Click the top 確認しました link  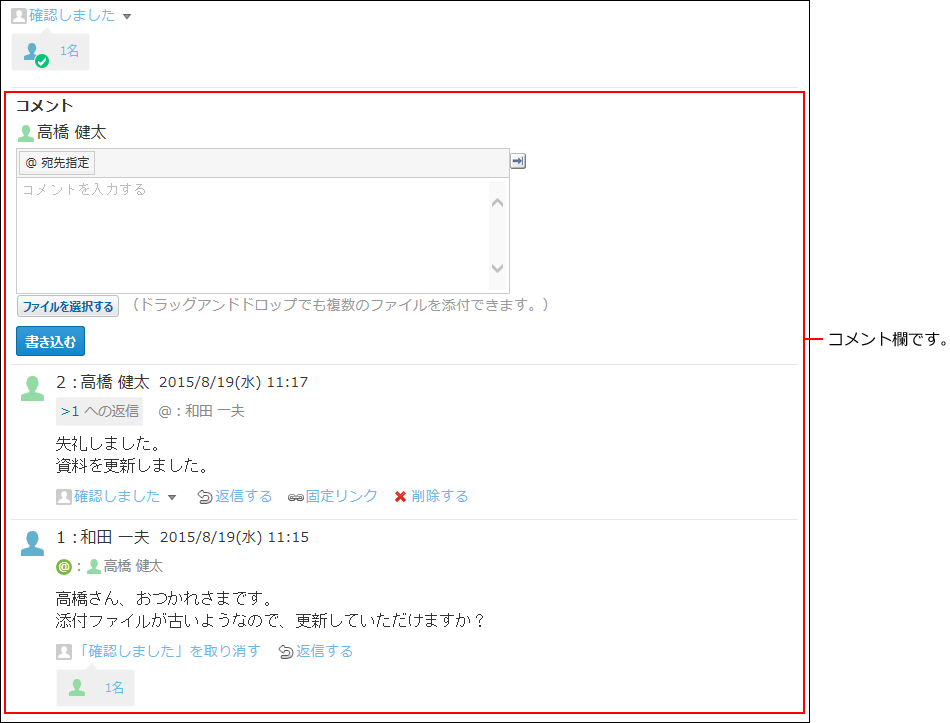[x=72, y=15]
